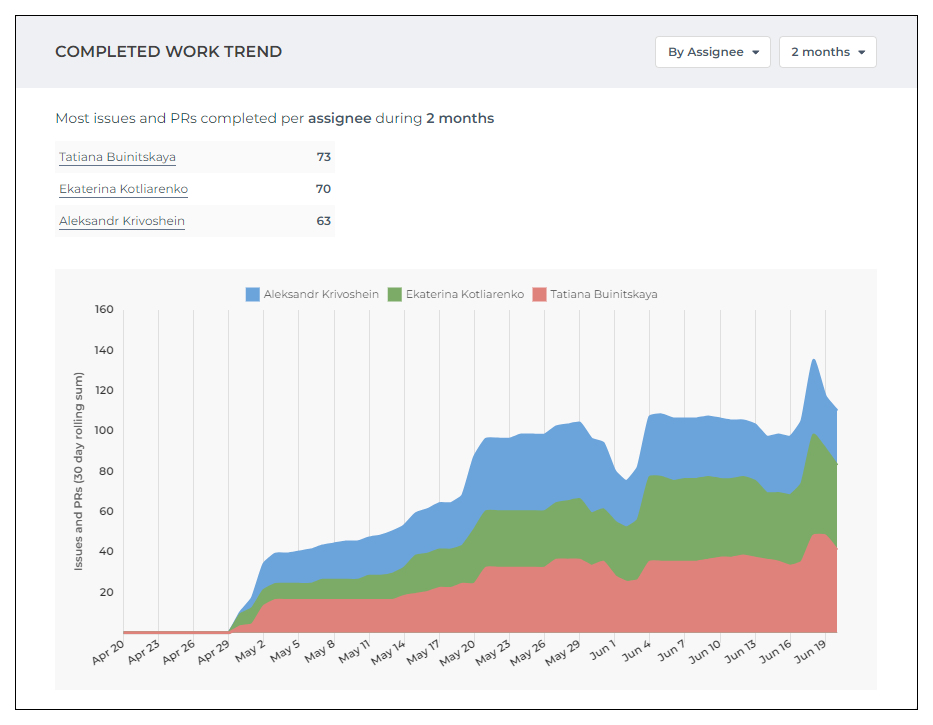Viewport: 933px width, 725px height.
Task: Click the May 2 x-axis label
Action: [x=251, y=651]
